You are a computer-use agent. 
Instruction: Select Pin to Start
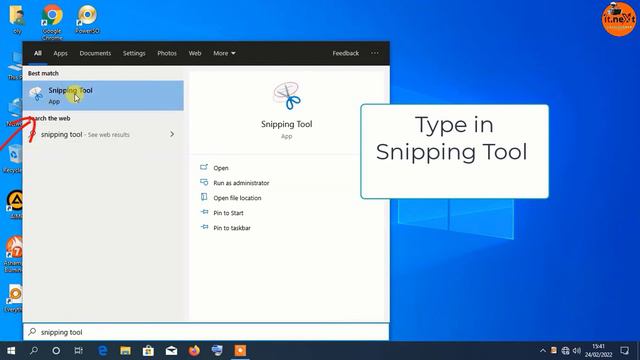(x=228, y=213)
